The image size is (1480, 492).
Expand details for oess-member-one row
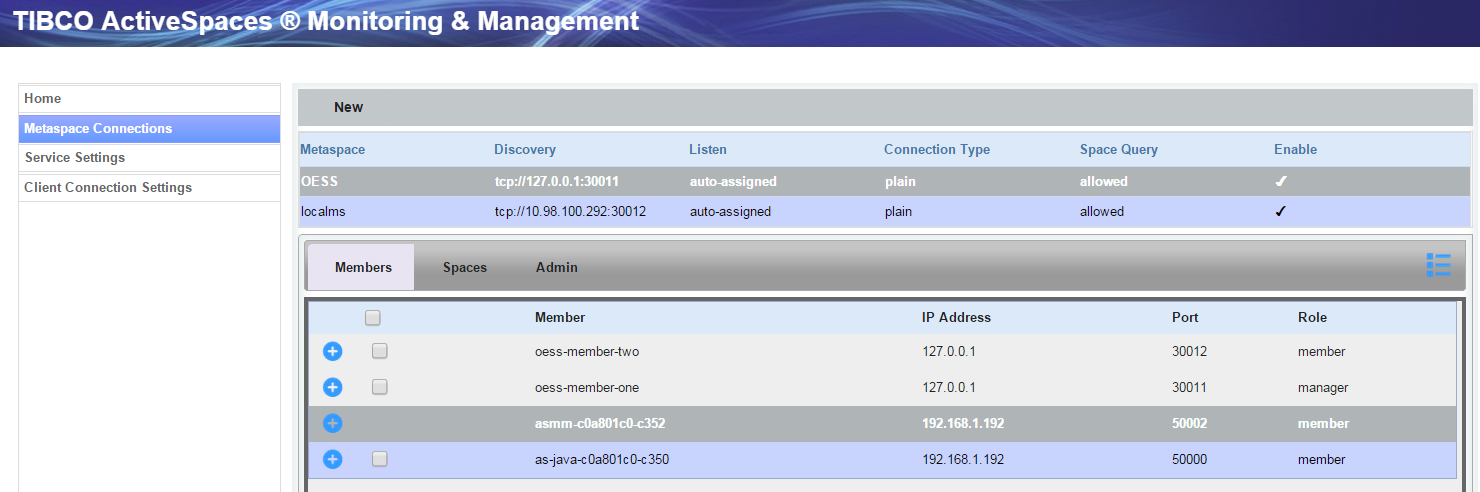click(333, 388)
